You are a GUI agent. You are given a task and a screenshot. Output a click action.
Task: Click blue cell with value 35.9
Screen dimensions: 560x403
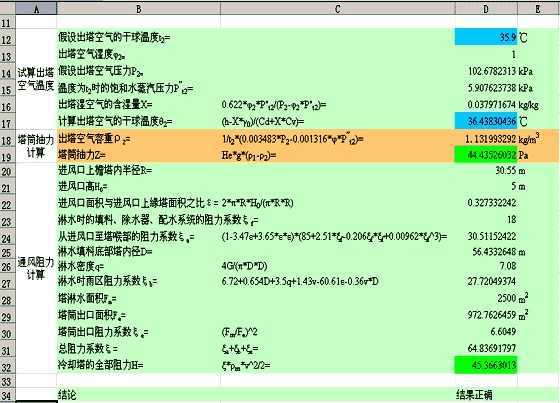click(x=486, y=37)
